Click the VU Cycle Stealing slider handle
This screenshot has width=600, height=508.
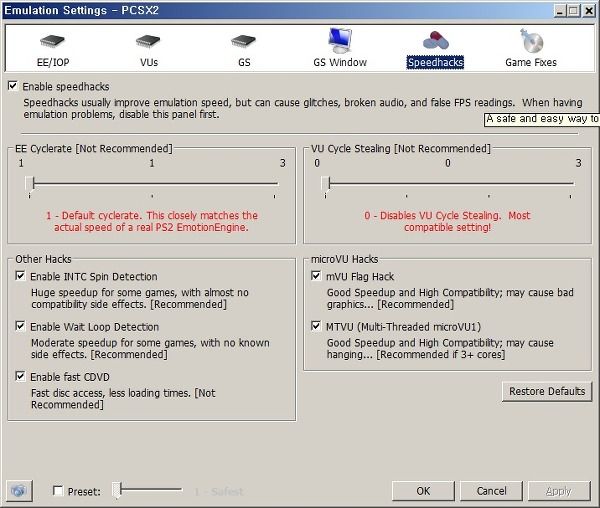point(326,184)
